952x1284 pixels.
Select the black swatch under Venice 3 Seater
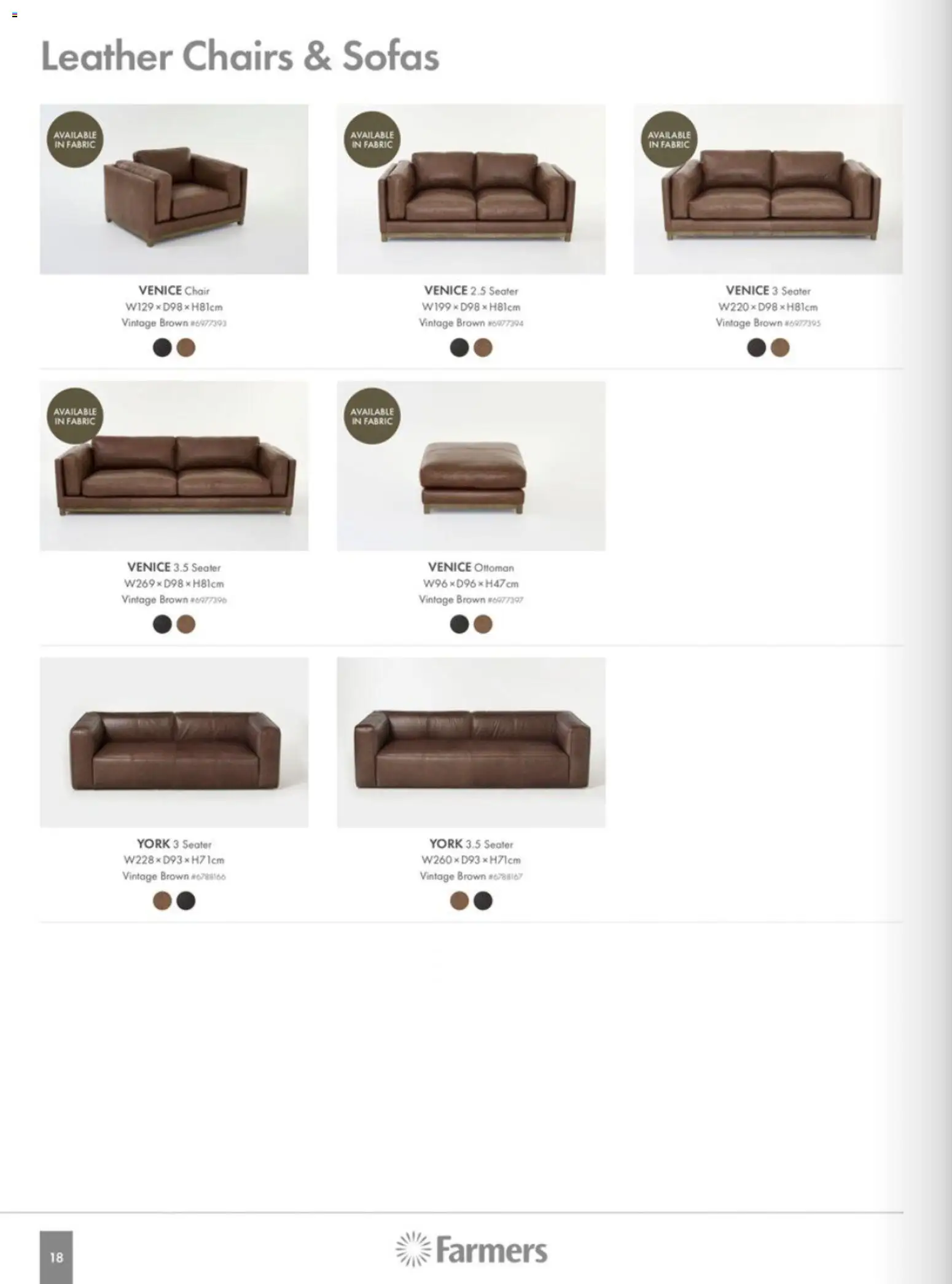(x=756, y=348)
